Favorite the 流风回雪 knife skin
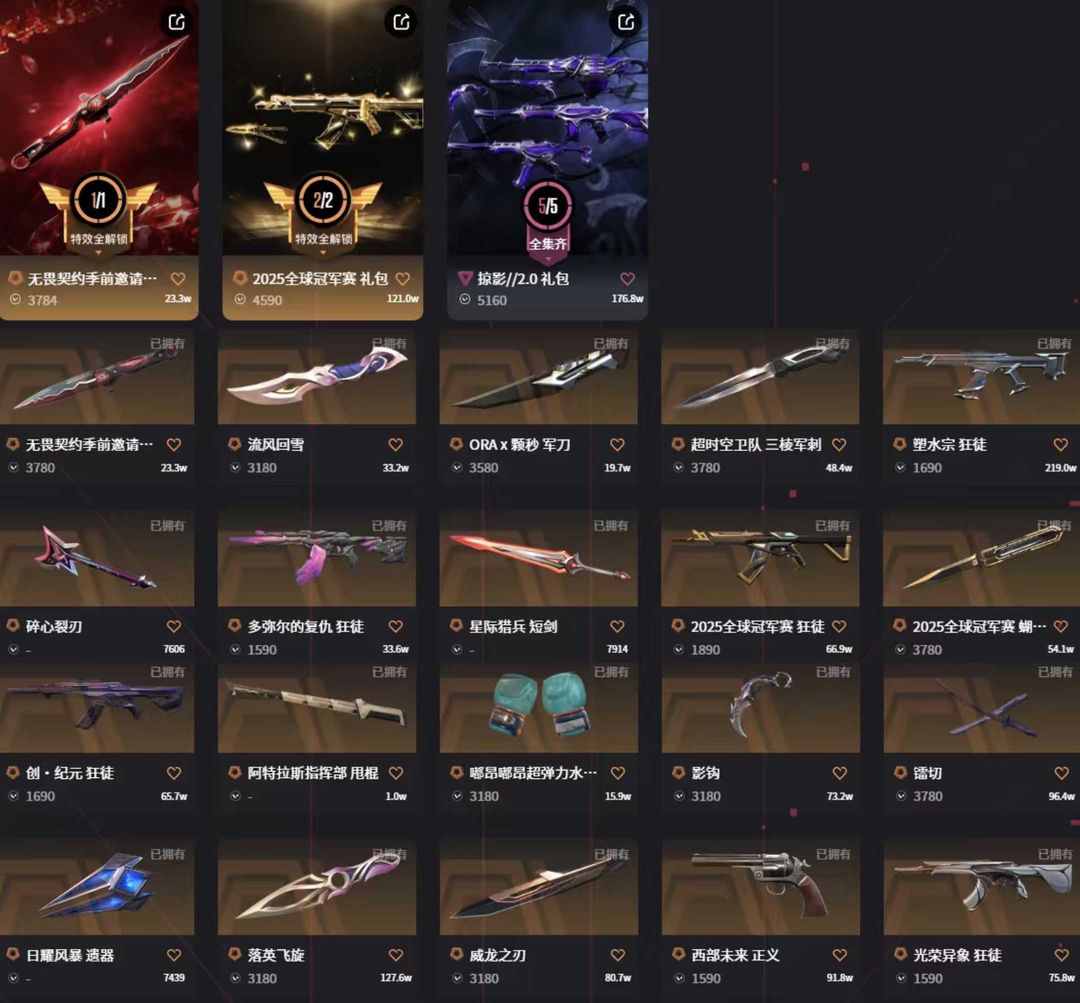Screen dimensions: 1080x1003 pos(395,445)
